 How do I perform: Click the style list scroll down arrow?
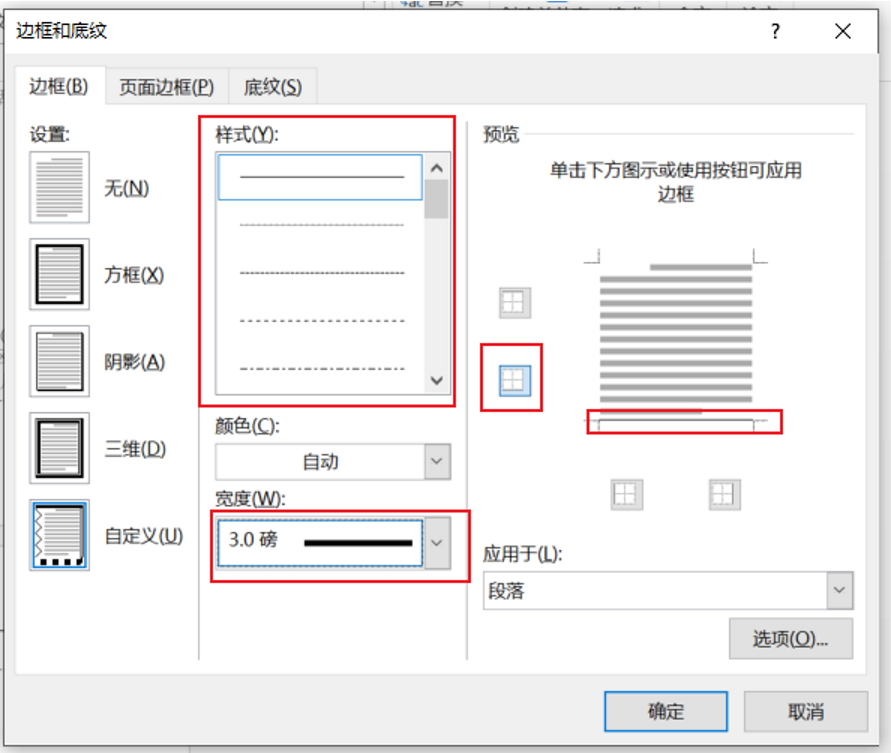click(436, 380)
